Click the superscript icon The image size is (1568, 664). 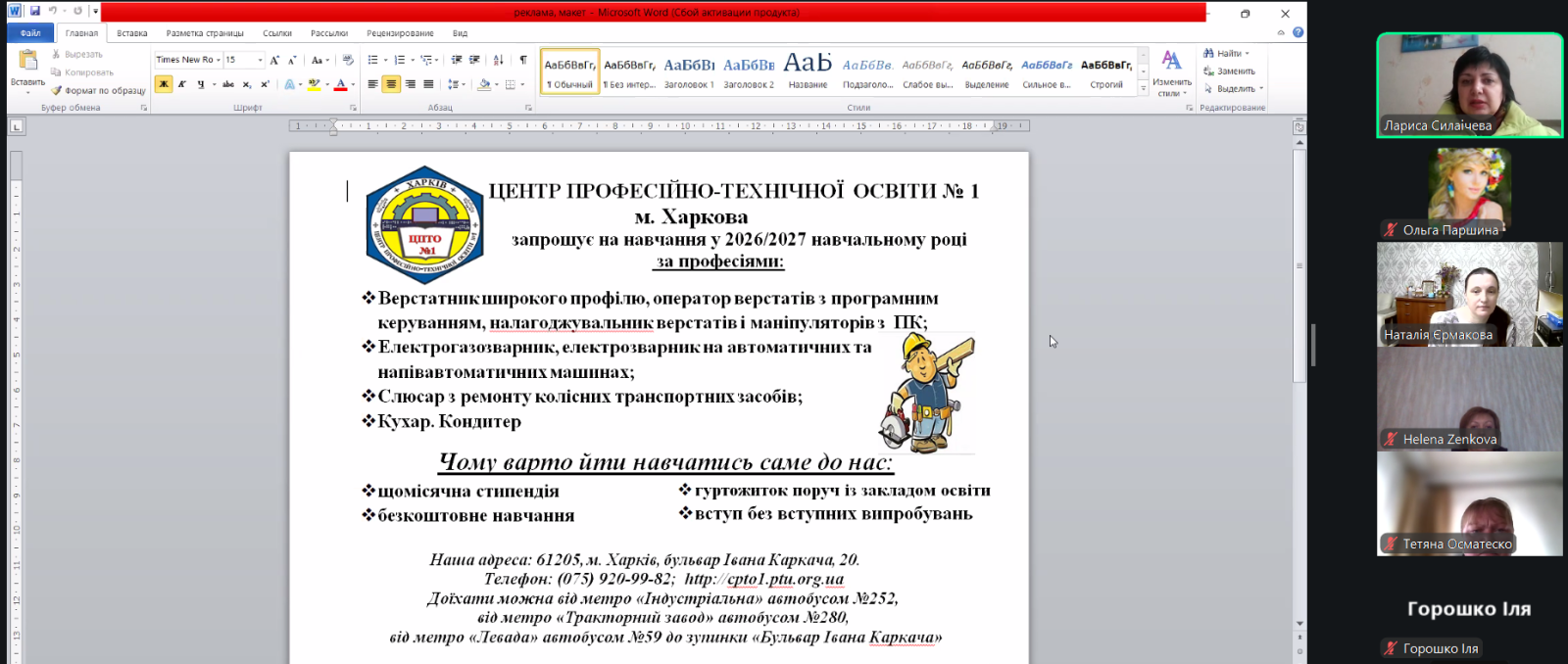(x=265, y=84)
